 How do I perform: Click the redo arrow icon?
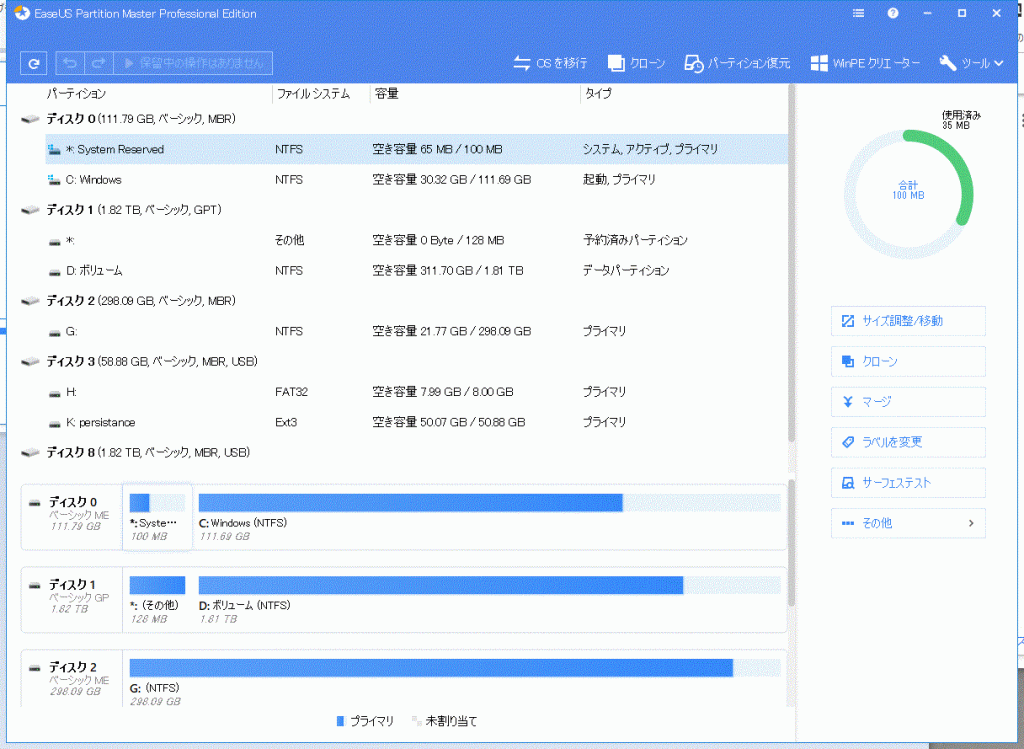[99, 63]
